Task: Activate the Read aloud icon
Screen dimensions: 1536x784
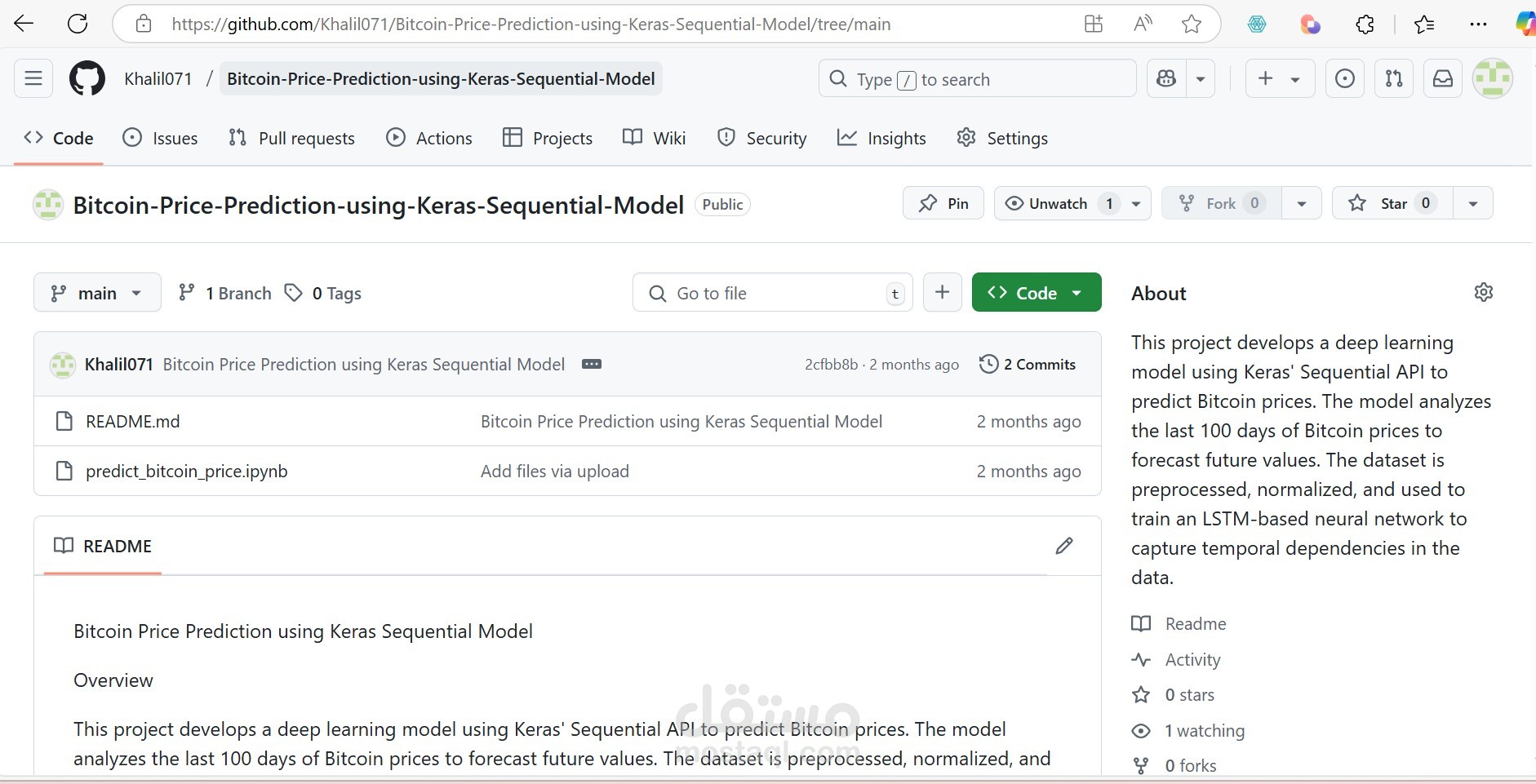Action: (x=1143, y=24)
